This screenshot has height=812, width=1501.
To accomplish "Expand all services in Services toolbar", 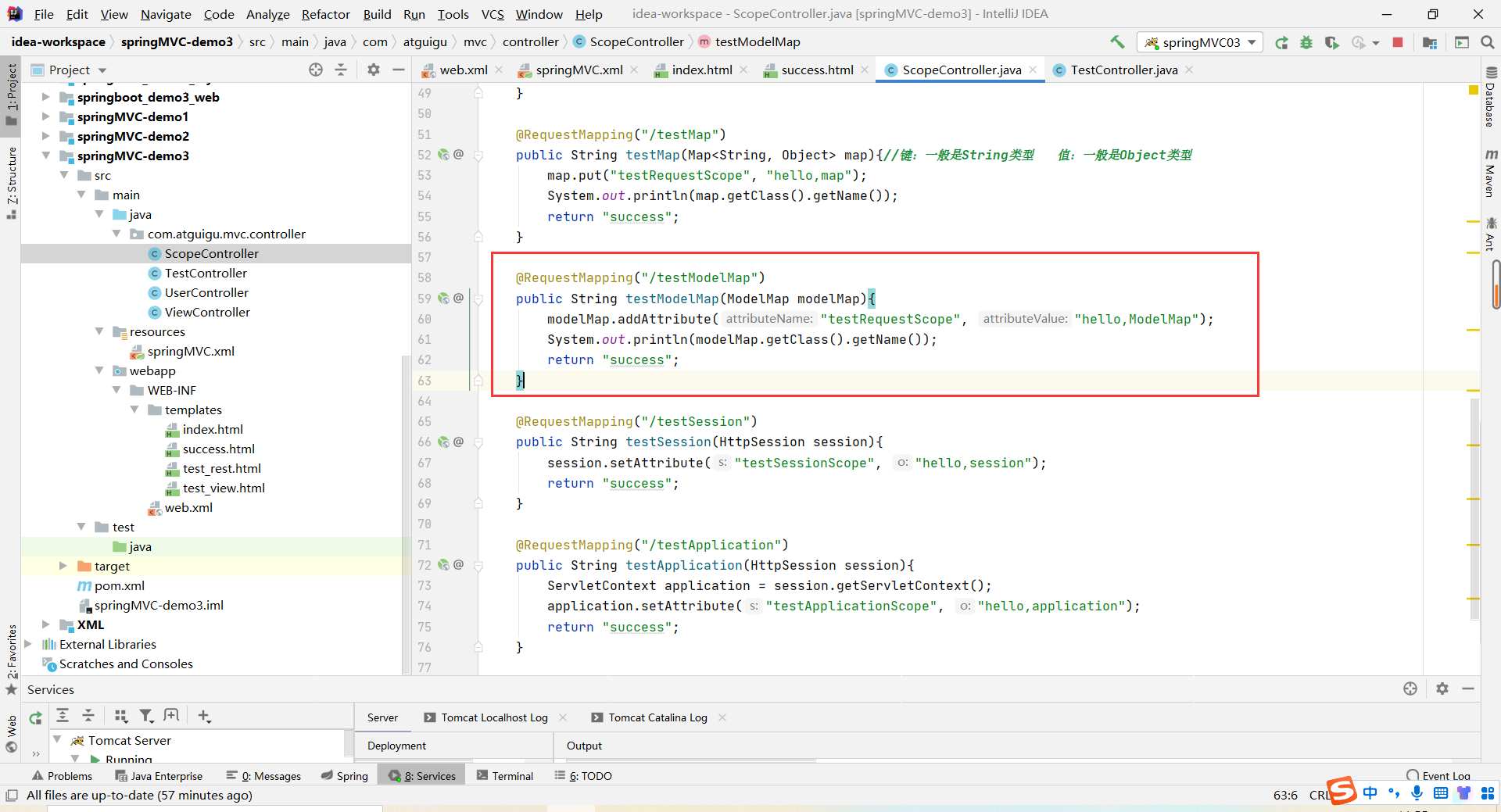I will point(63,715).
